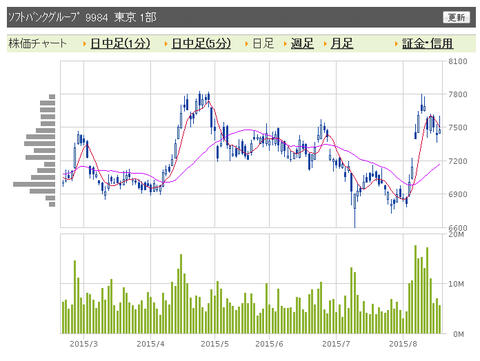Click the 0M volume axis label
The width and height of the screenshot is (480, 361).
[458, 334]
